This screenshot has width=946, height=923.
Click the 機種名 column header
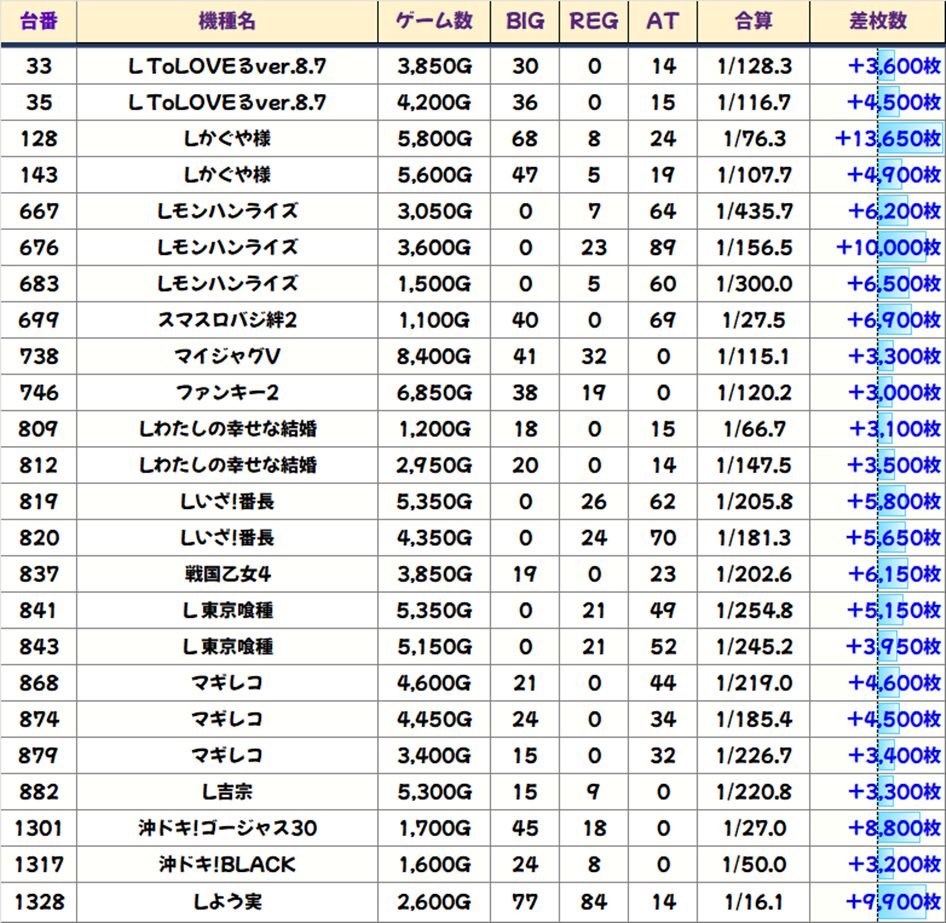pos(227,22)
